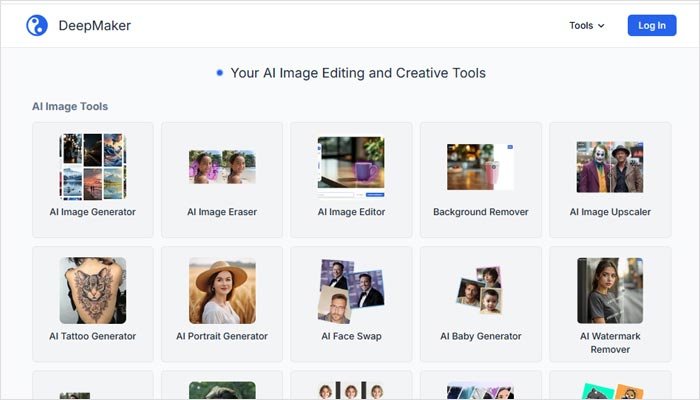Viewport: 700px width, 400px height.
Task: Open the AI Image Eraser thumbnail
Action: 222,167
